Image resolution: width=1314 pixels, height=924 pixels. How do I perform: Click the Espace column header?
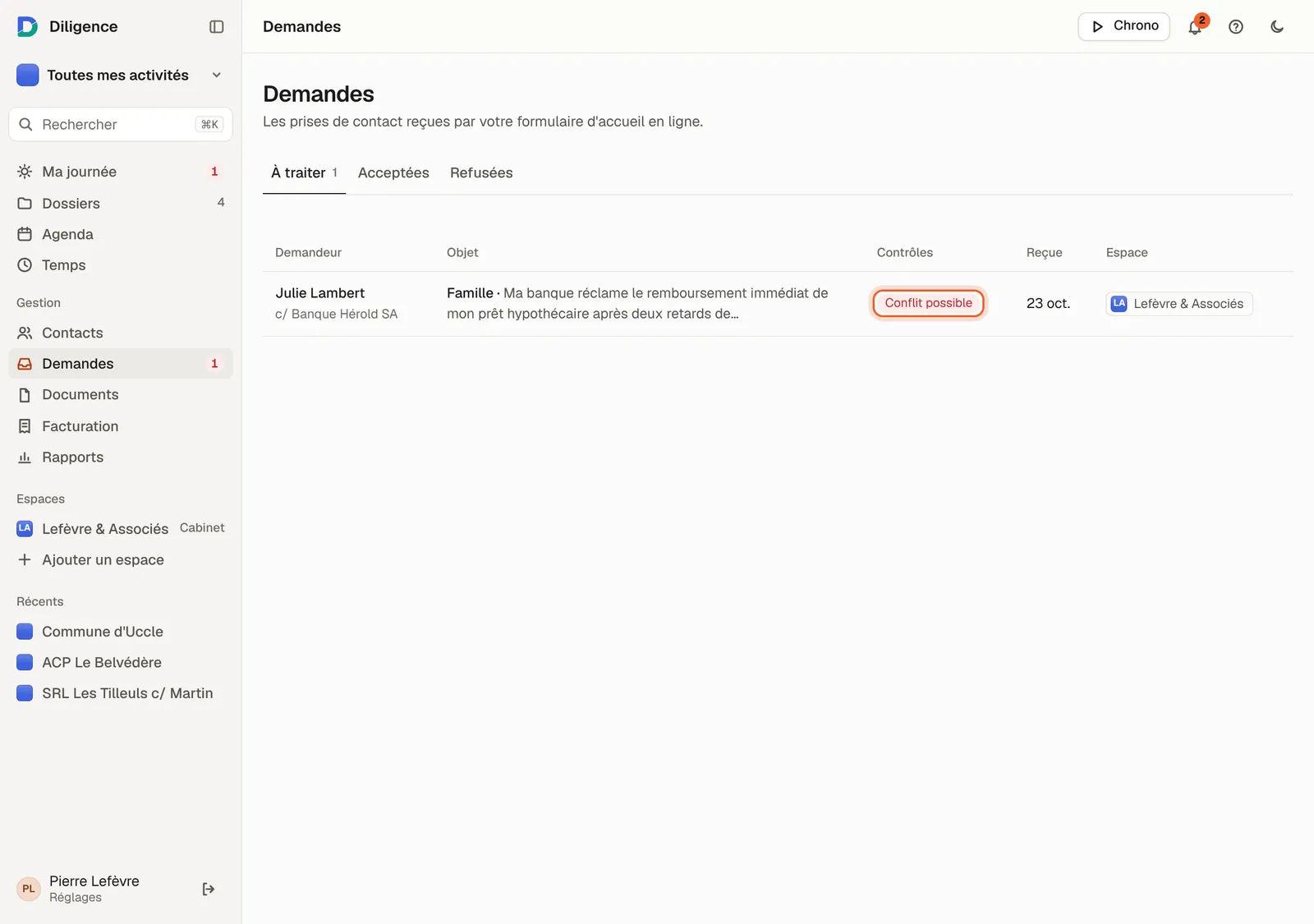point(1127,252)
